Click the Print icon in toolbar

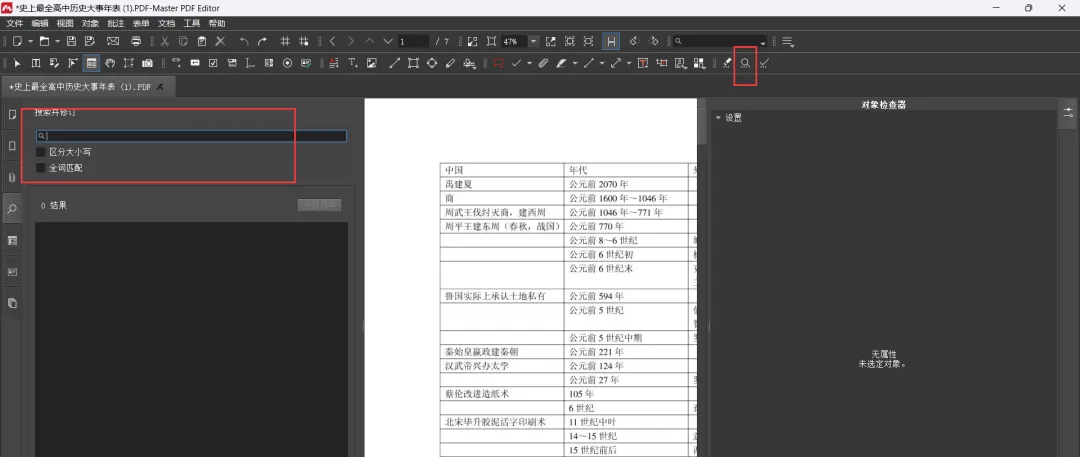point(136,41)
